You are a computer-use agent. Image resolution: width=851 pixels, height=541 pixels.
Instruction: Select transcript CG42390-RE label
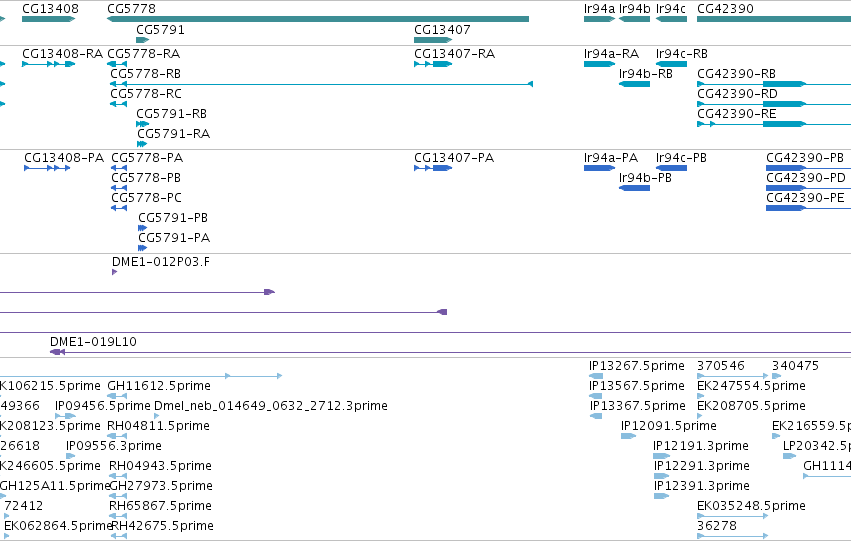pyautogui.click(x=736, y=114)
